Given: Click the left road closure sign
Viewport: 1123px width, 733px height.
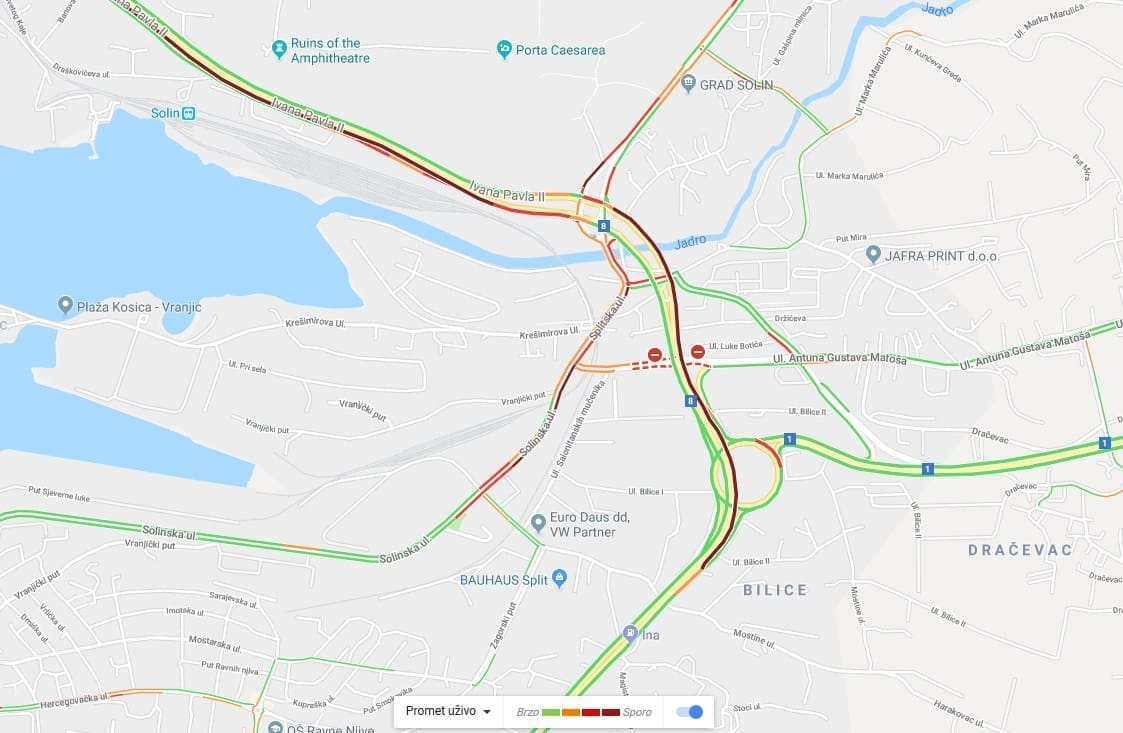Looking at the screenshot, I should (x=655, y=355).
